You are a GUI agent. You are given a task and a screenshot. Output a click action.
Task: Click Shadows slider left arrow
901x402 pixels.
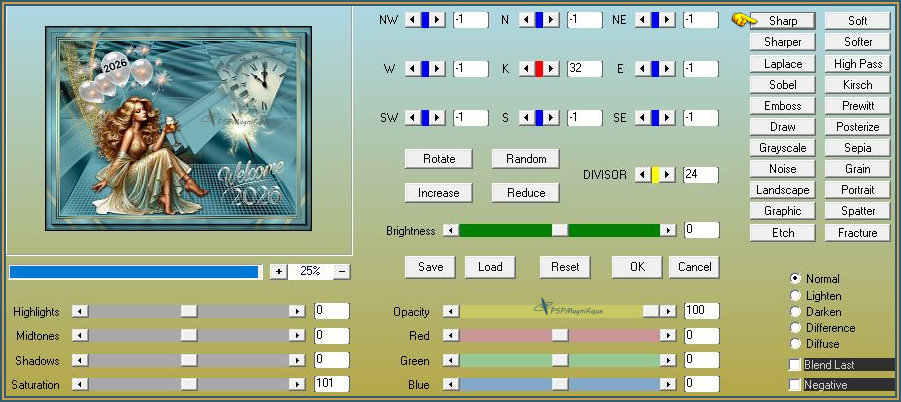click(80, 361)
